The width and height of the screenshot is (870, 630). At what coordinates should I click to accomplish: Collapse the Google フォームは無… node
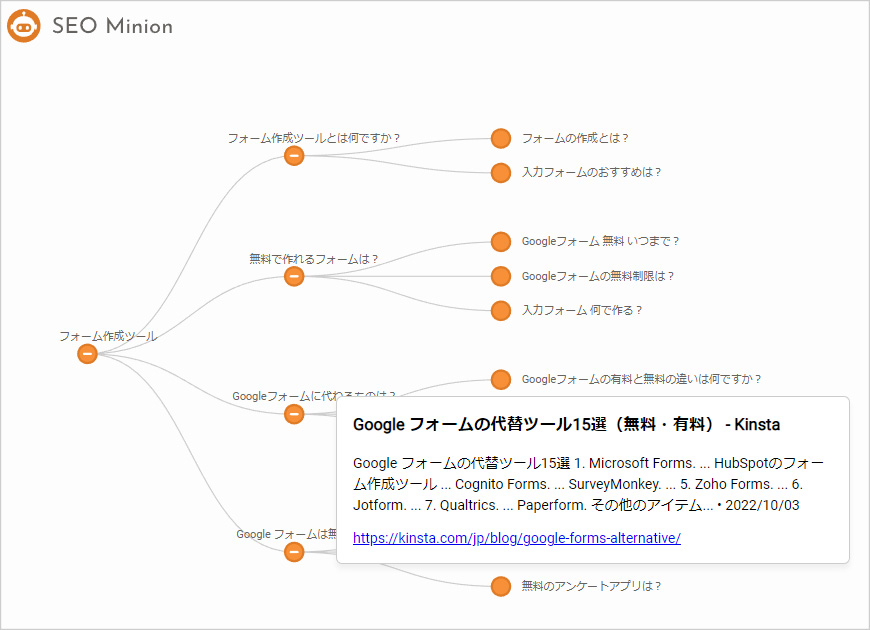294,552
